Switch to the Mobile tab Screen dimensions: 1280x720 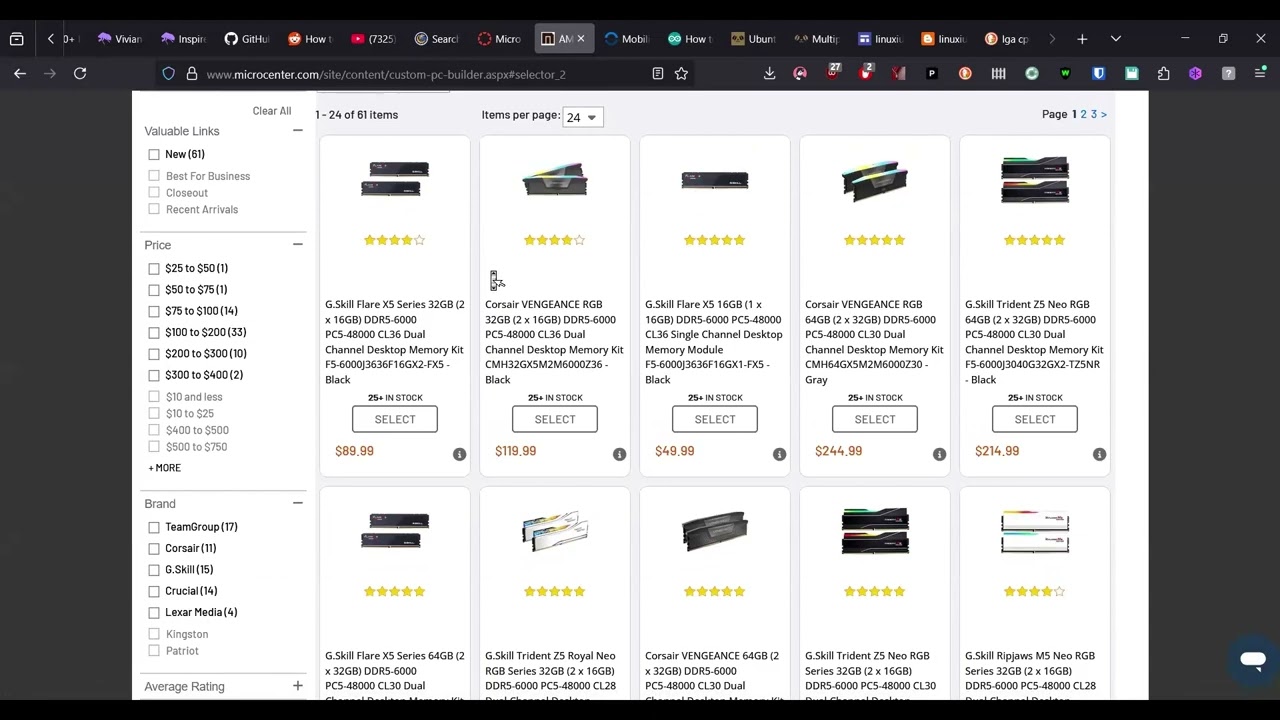click(x=626, y=39)
